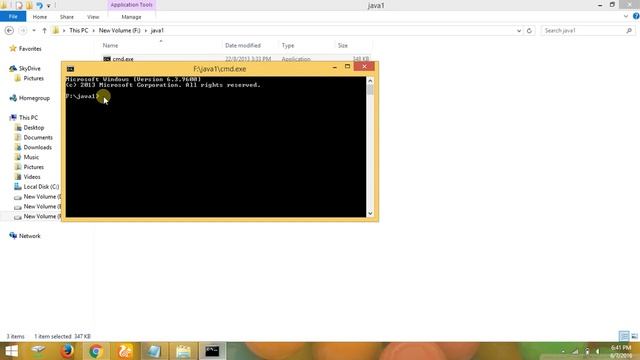Switch to the Share ribbon tab
Viewport: 640px width, 360px height.
pos(67,17)
